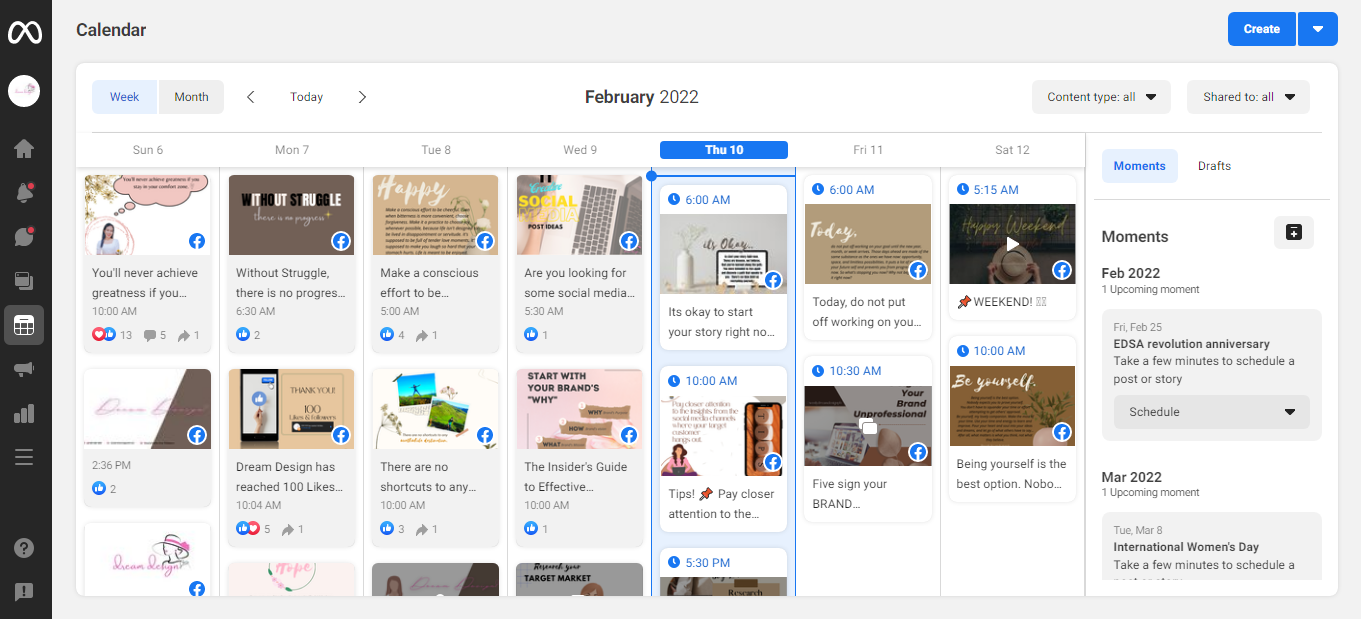Select the Moments tab
Image resolution: width=1361 pixels, height=619 pixels.
(x=1140, y=166)
